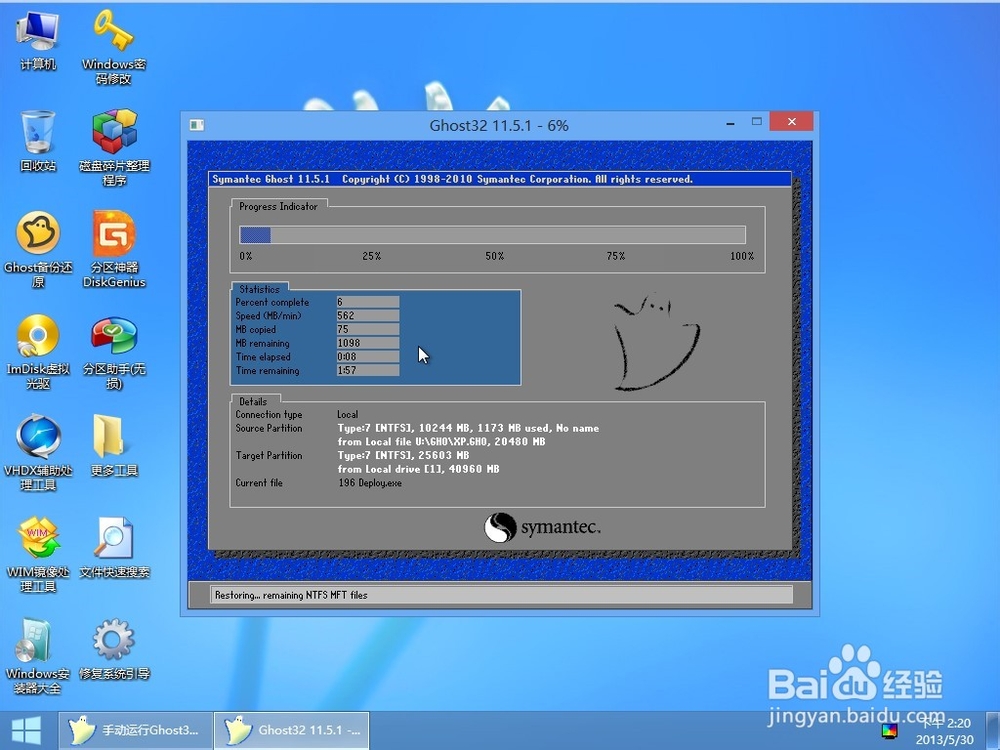The height and width of the screenshot is (750, 1000).
Task: Click the Windows Start button
Action: pyautogui.click(x=26, y=731)
